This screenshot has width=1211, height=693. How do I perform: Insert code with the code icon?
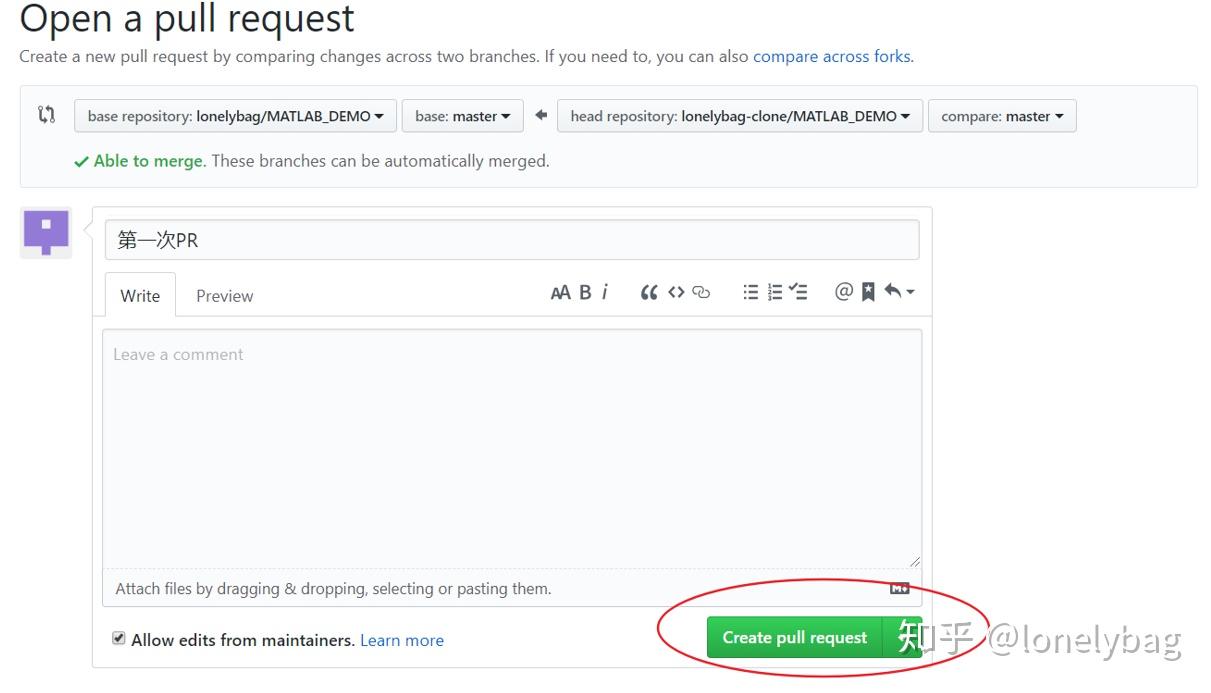click(x=675, y=291)
